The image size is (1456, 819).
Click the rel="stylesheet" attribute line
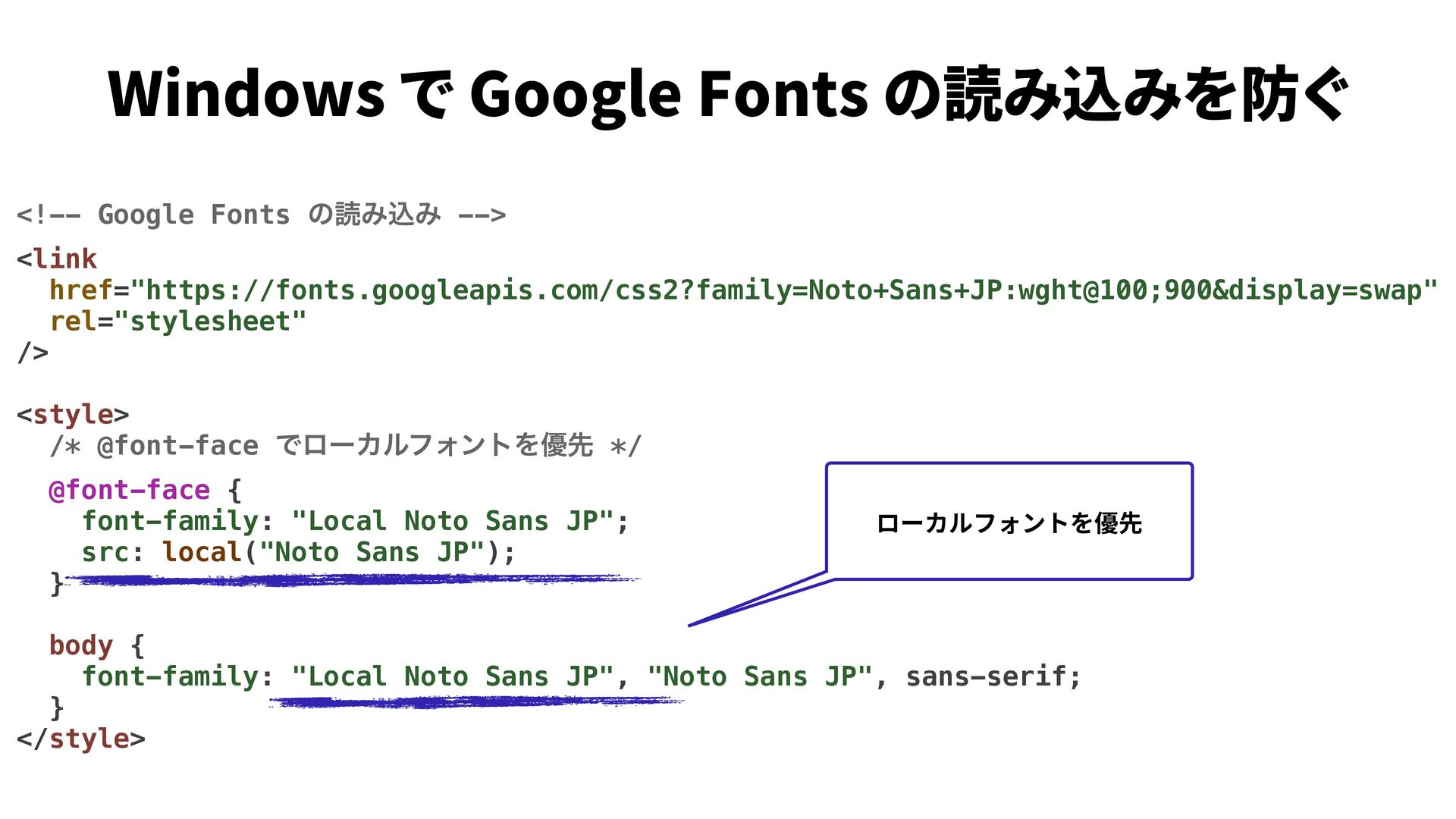click(x=178, y=322)
